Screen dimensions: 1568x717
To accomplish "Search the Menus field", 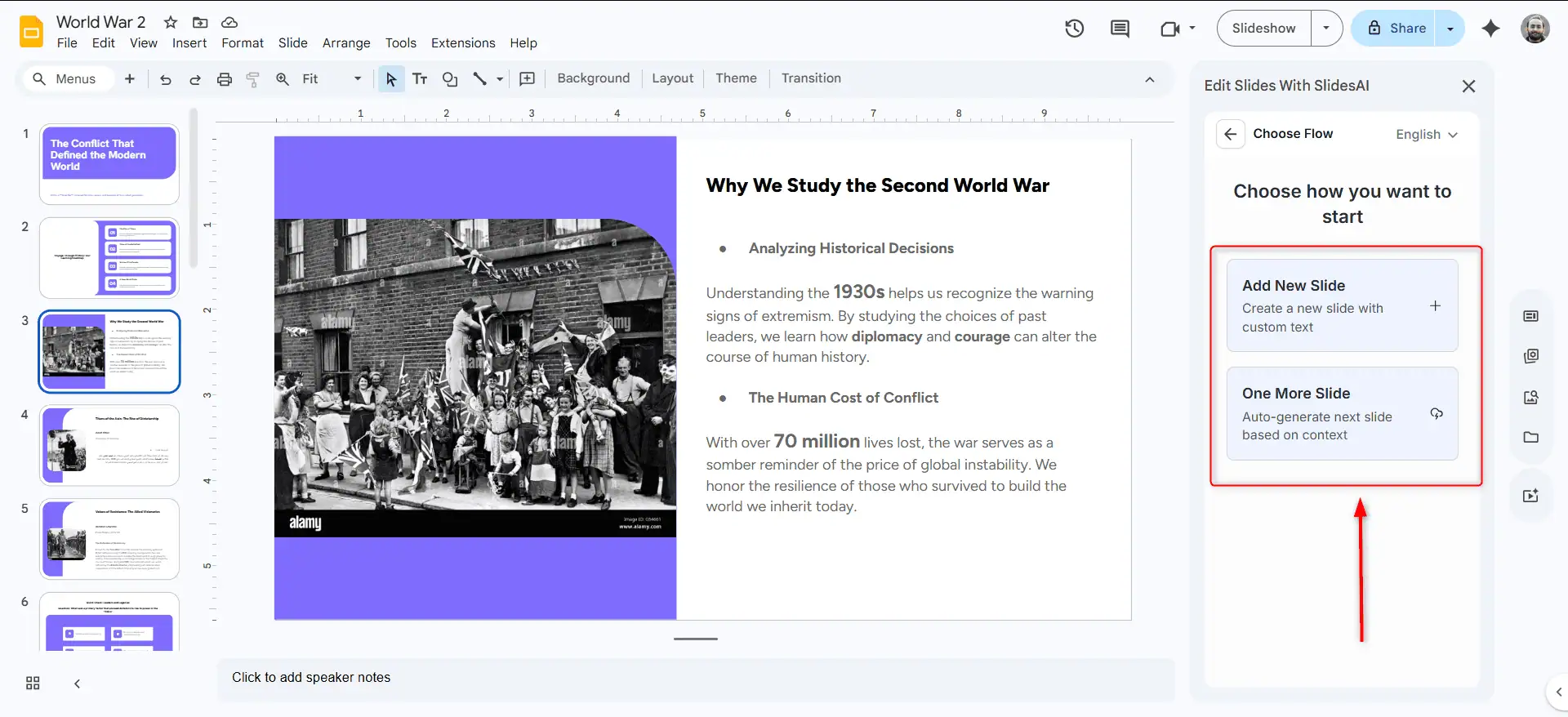I will (67, 79).
